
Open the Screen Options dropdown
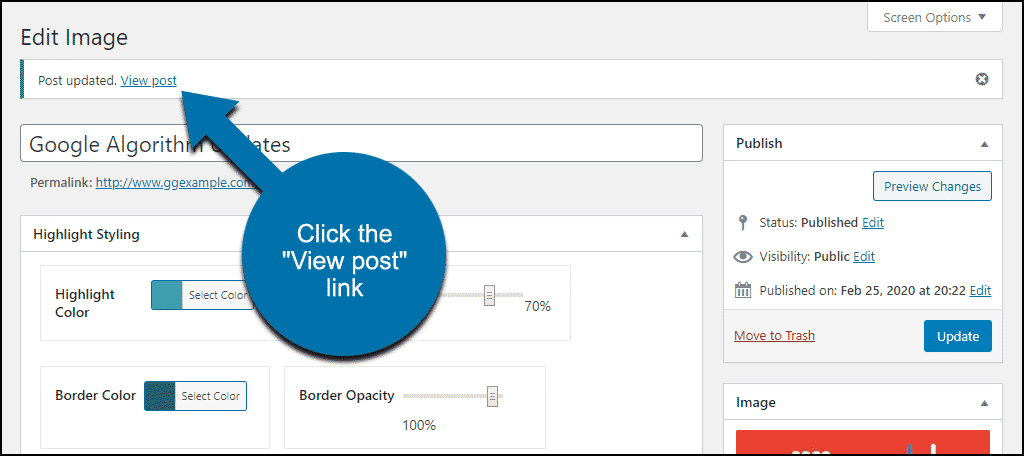[935, 18]
